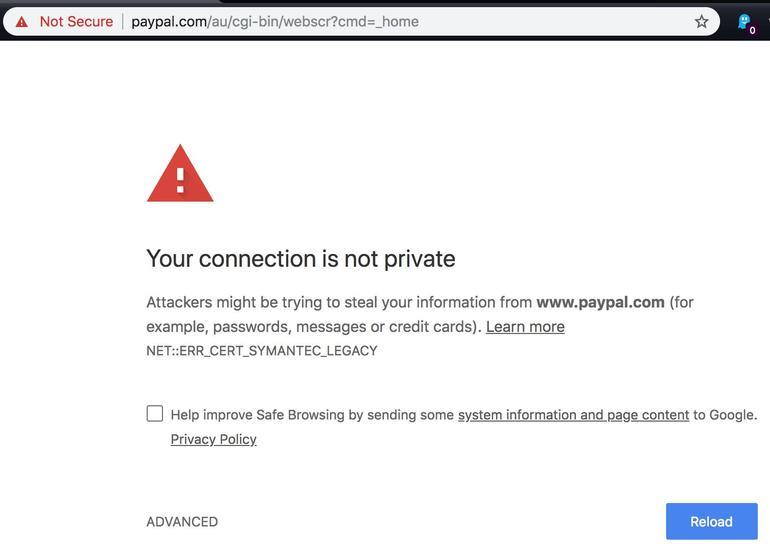Click the Not Secure warning triangle in address bar

tap(21, 22)
